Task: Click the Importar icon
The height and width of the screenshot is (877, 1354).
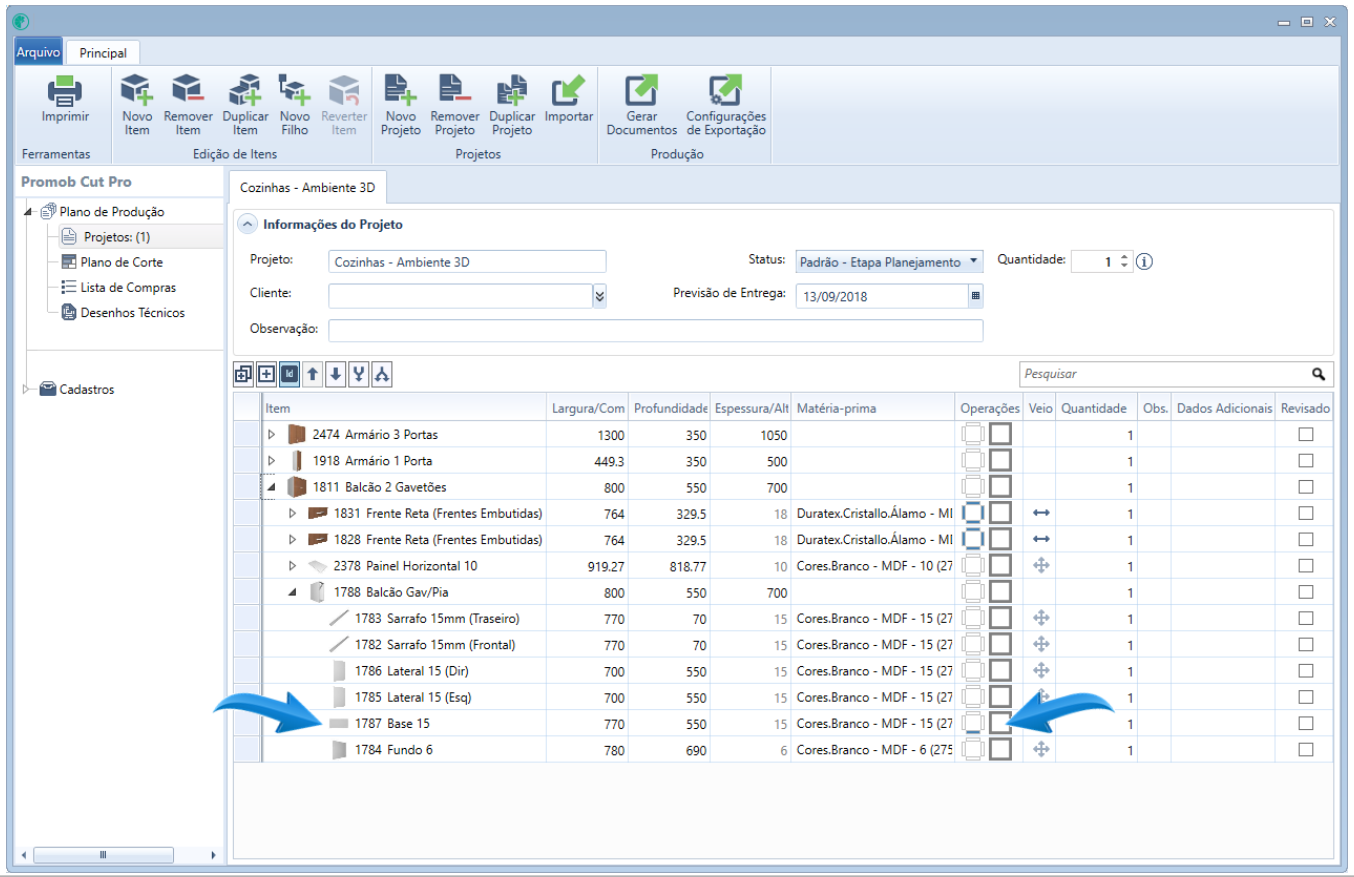Action: 568,91
